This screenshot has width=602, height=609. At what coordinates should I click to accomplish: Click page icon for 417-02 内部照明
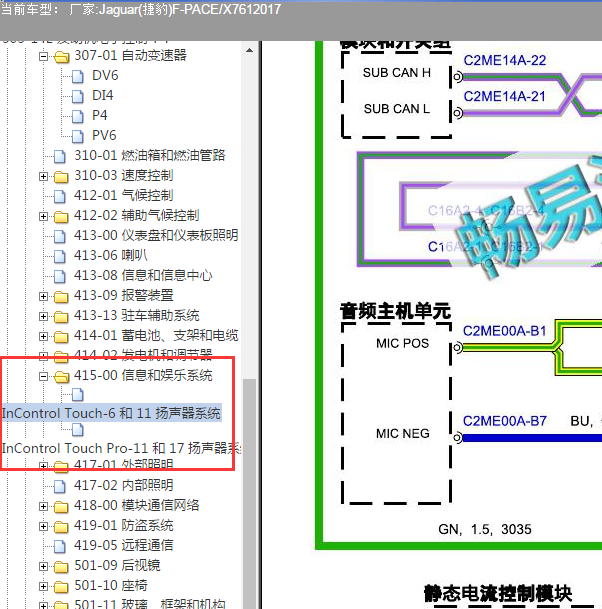coord(60,486)
